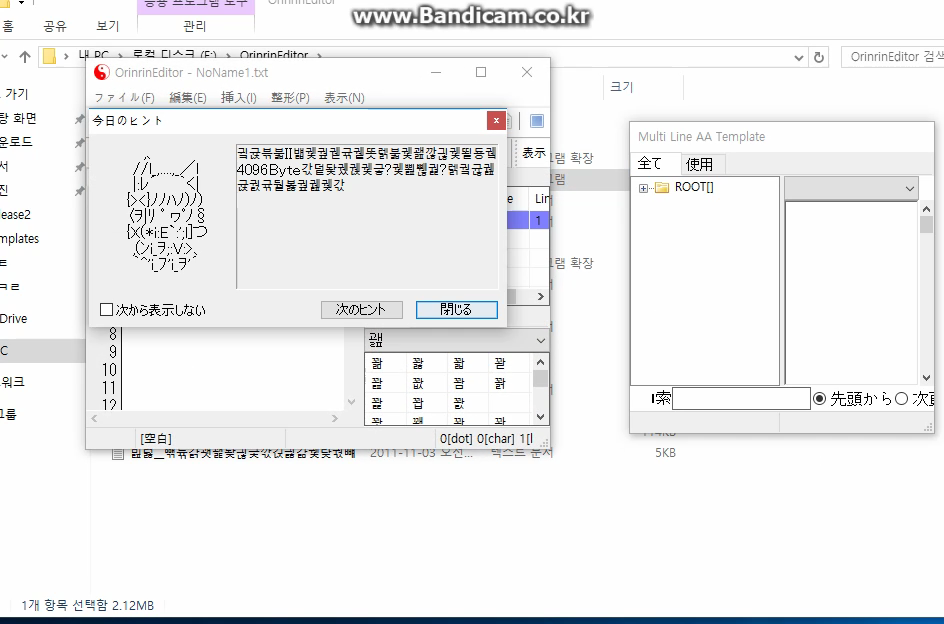Open the character palette dropdown
944x624 pixels.
click(x=541, y=341)
